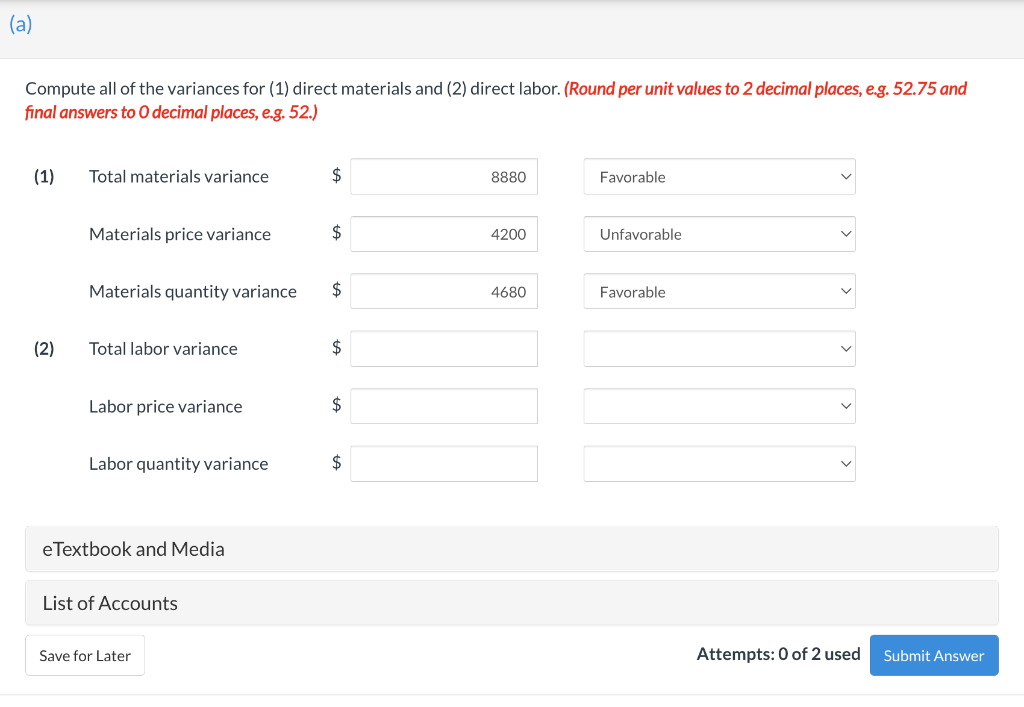Open the Total materials variance Favorable dropdown
Screen dimensions: 1024x707
click(x=719, y=177)
